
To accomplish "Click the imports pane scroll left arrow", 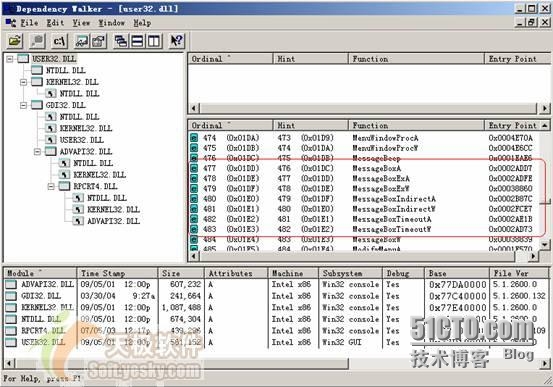I will pyautogui.click(x=194, y=108).
